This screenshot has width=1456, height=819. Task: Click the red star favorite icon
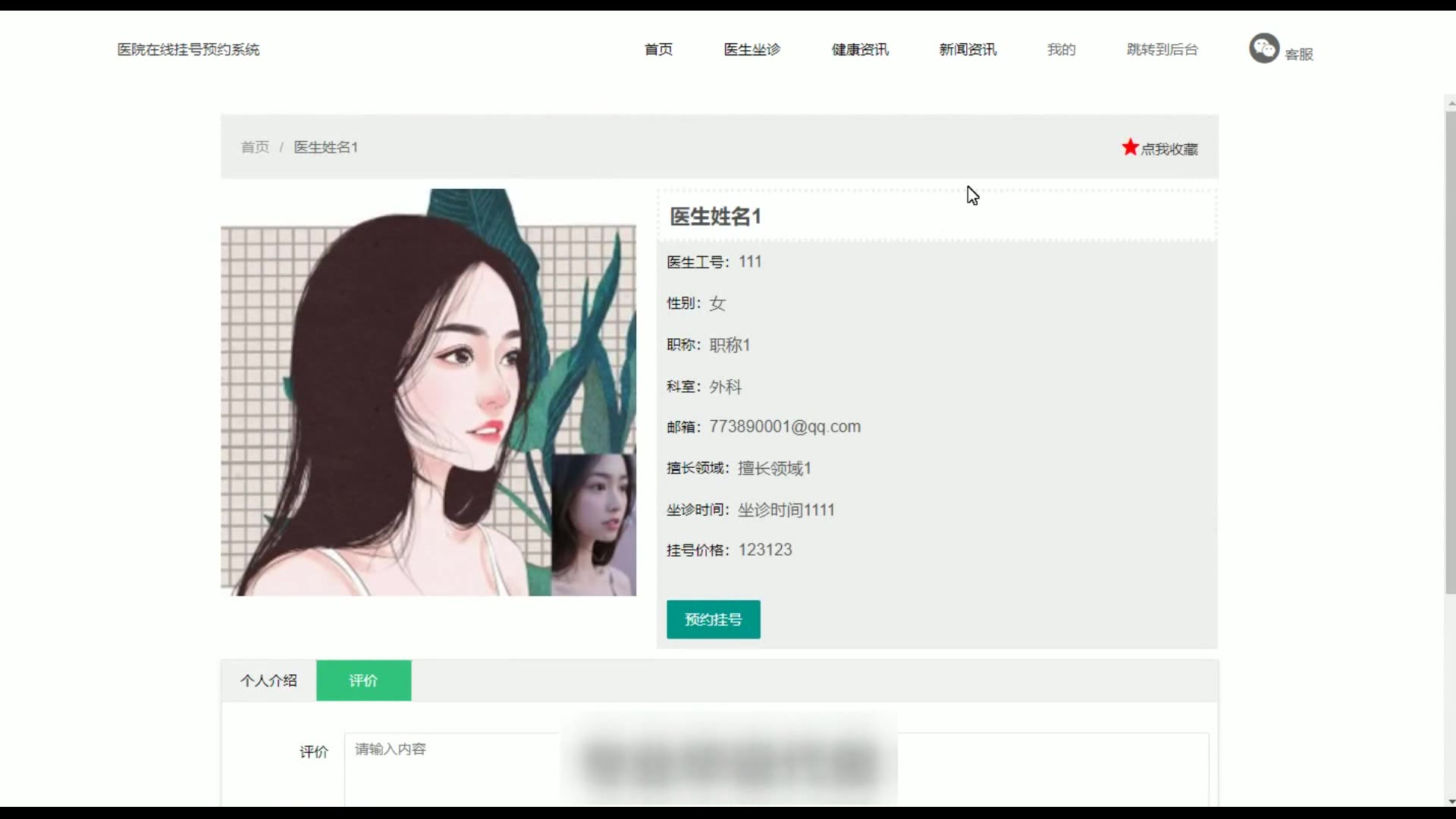click(1130, 147)
